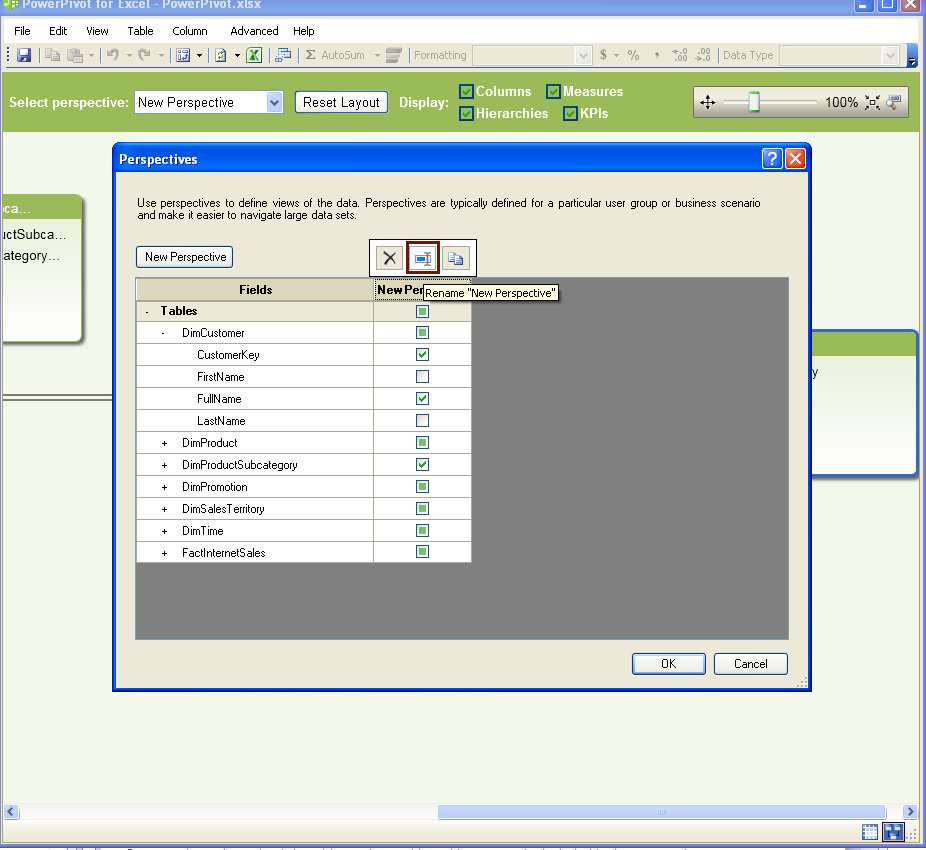926x850 pixels.
Task: Click the right-arrow decimal places icon
Action: tap(703, 55)
